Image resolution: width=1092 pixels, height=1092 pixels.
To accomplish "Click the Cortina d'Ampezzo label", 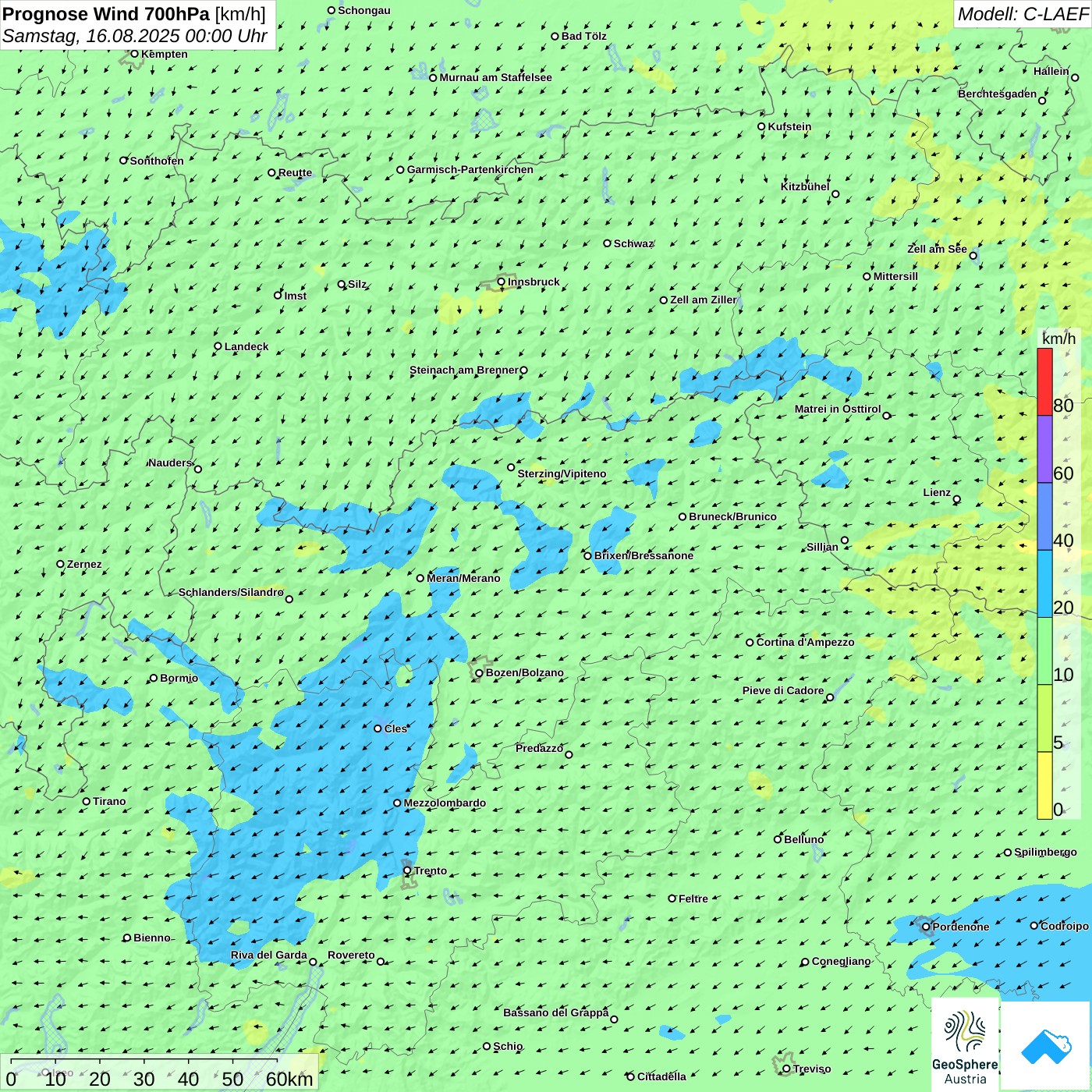I will 805,642.
